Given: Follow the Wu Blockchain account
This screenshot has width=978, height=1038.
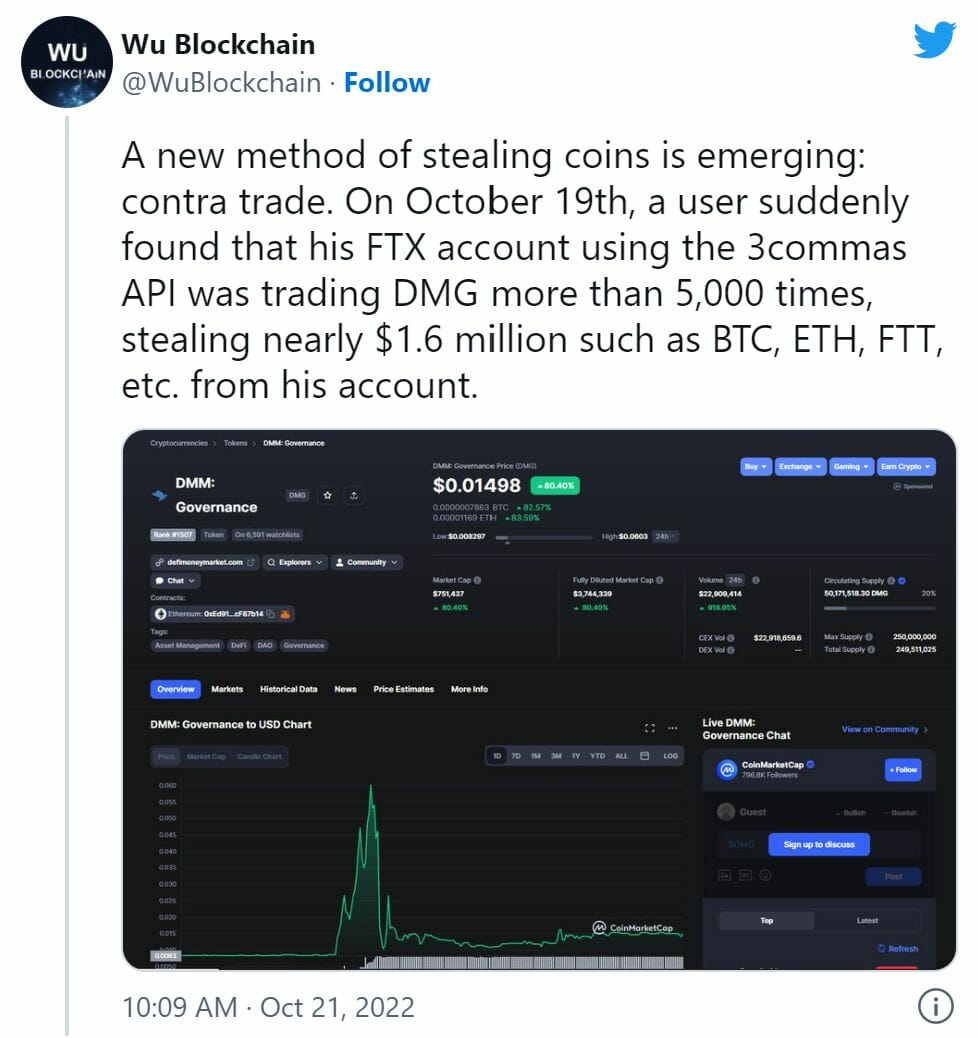Looking at the screenshot, I should [x=387, y=82].
